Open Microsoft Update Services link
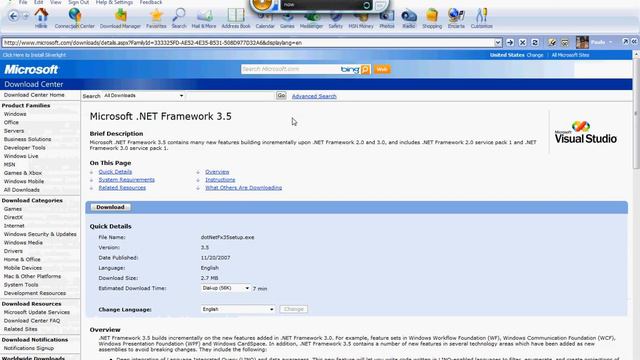 pos(37,312)
